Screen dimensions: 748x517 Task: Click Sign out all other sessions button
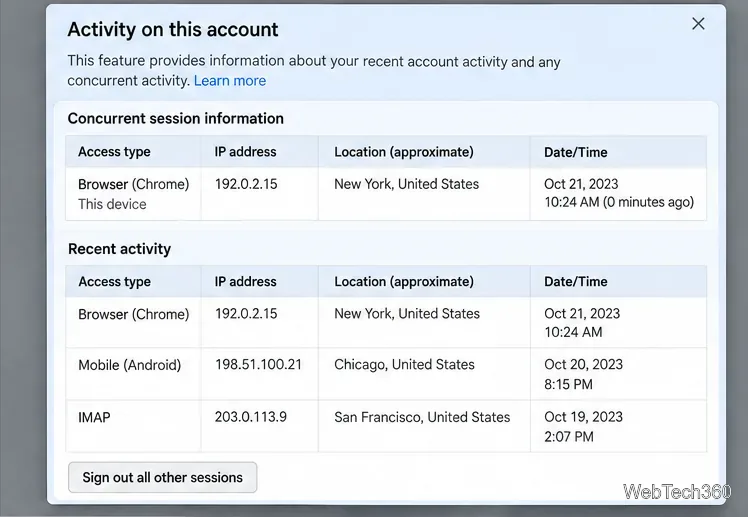tap(163, 477)
